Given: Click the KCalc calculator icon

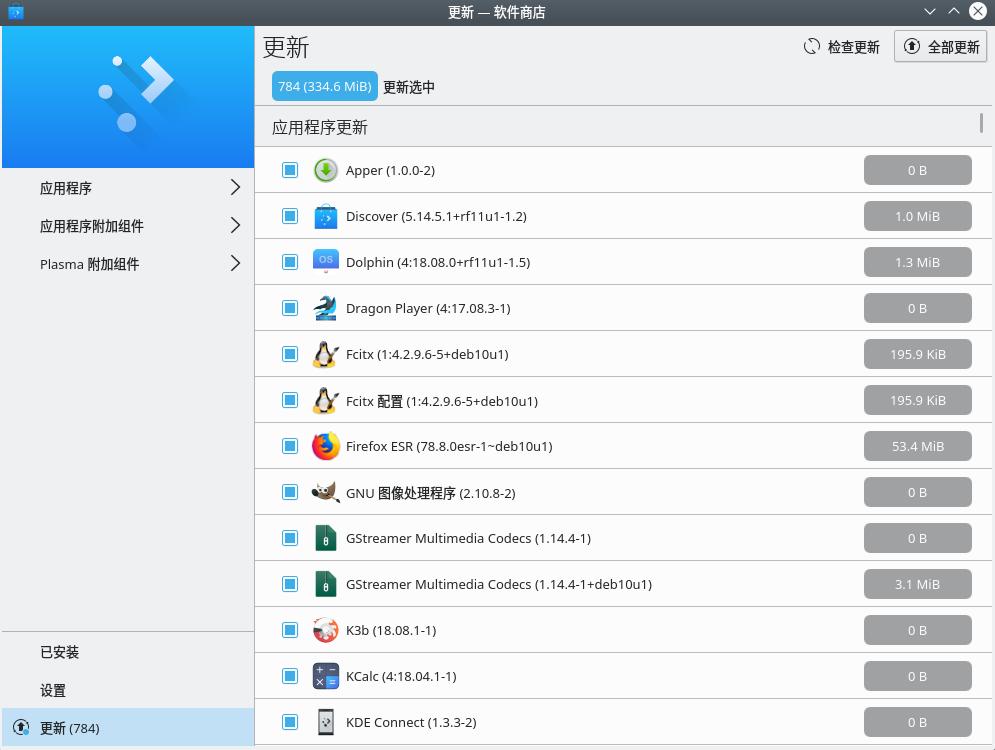Looking at the screenshot, I should (x=326, y=676).
